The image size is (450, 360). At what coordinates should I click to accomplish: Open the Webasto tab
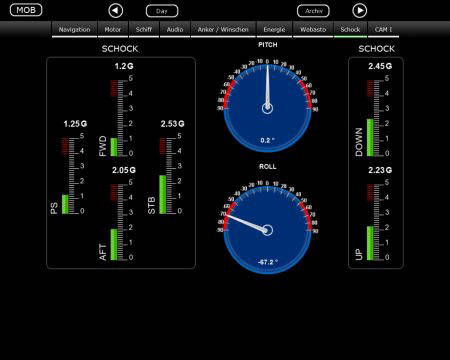point(313,29)
